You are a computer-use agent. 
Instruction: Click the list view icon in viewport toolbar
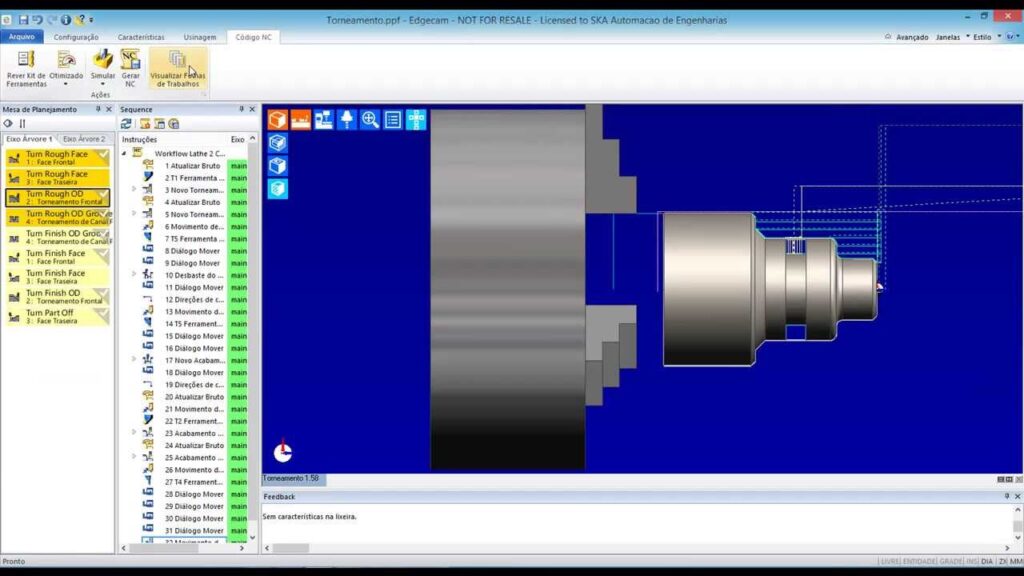pyautogui.click(x=393, y=120)
